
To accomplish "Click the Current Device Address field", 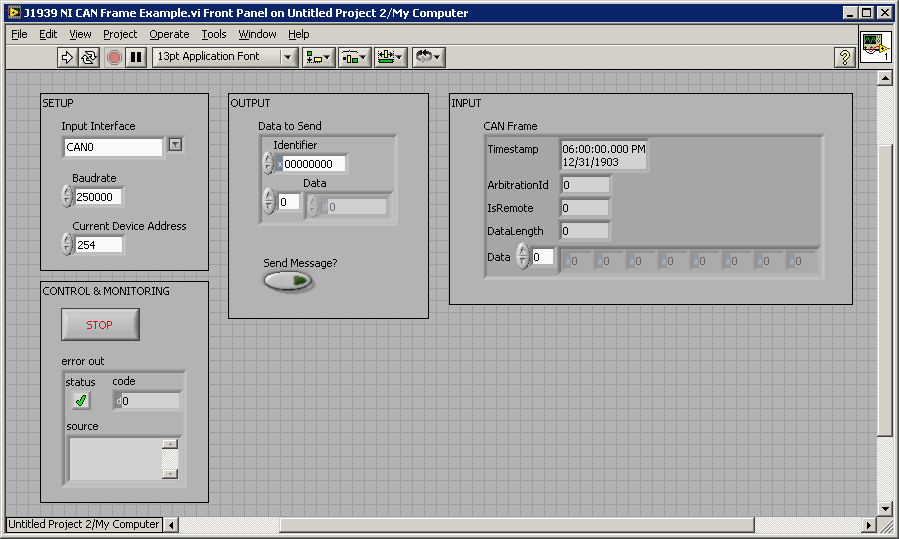I will pos(99,245).
